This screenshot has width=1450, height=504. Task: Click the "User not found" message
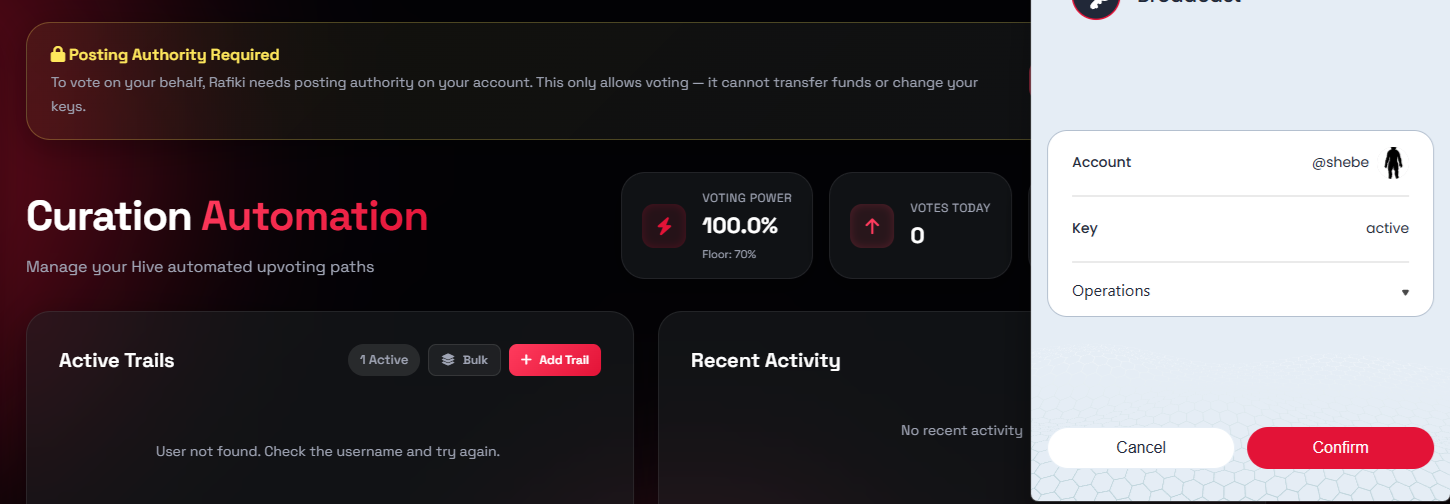328,451
